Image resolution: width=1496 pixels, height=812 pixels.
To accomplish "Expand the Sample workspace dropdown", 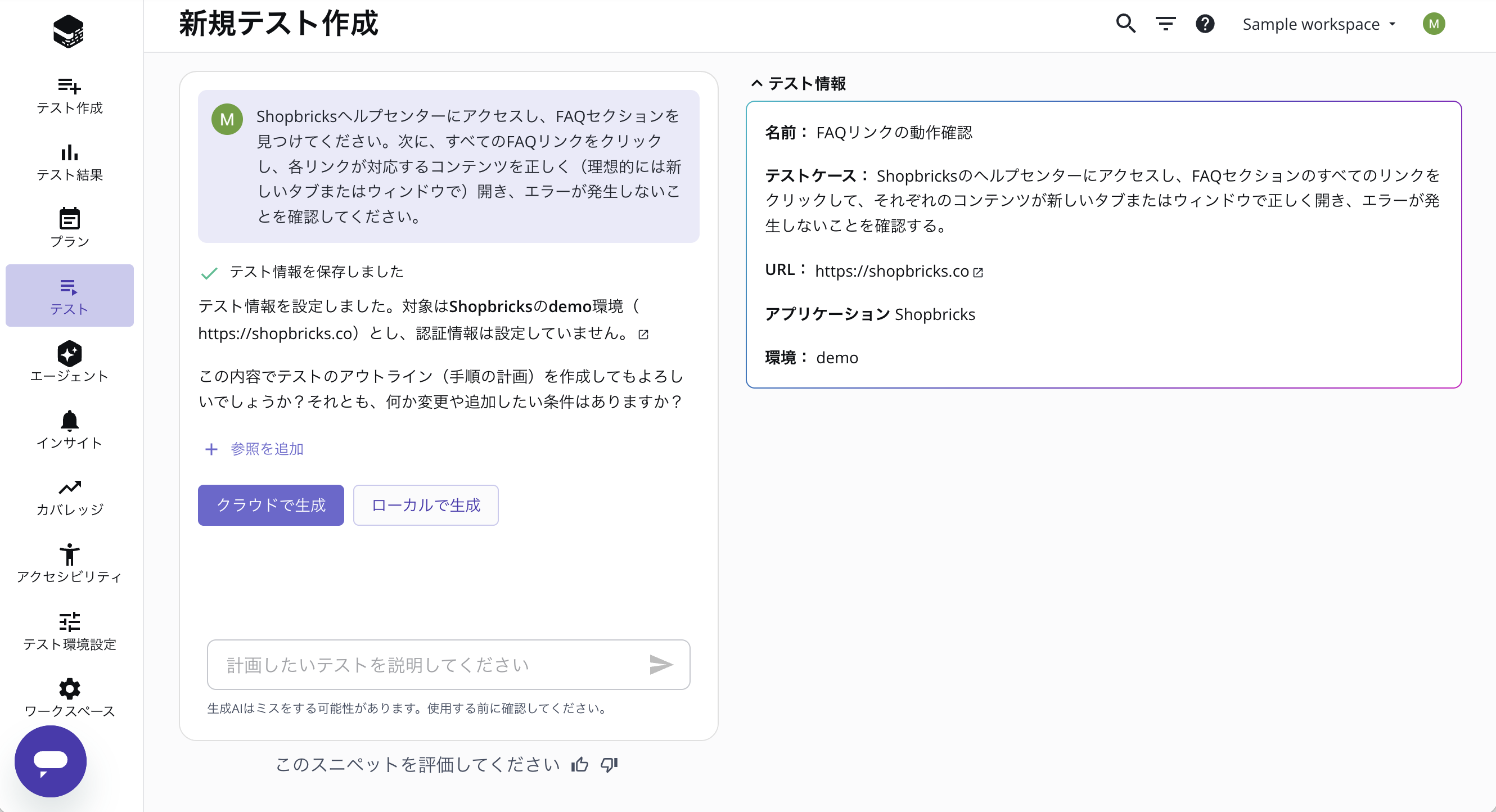I will click(1318, 24).
